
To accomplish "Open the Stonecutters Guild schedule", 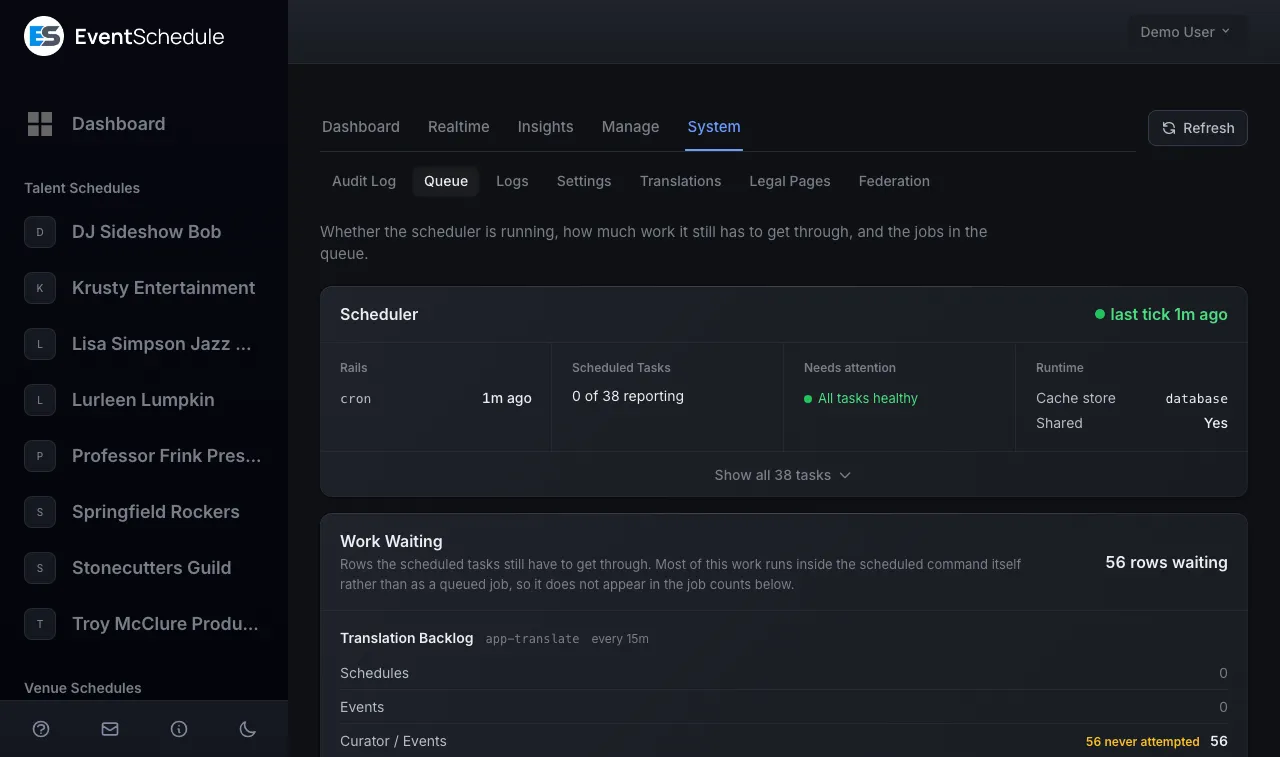I will pos(152,568).
